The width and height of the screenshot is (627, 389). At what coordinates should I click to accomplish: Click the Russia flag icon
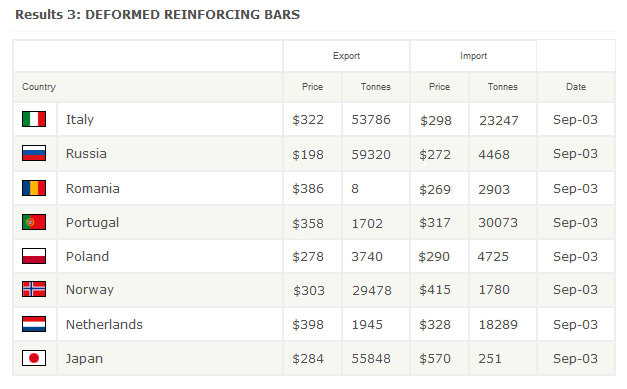click(x=34, y=153)
